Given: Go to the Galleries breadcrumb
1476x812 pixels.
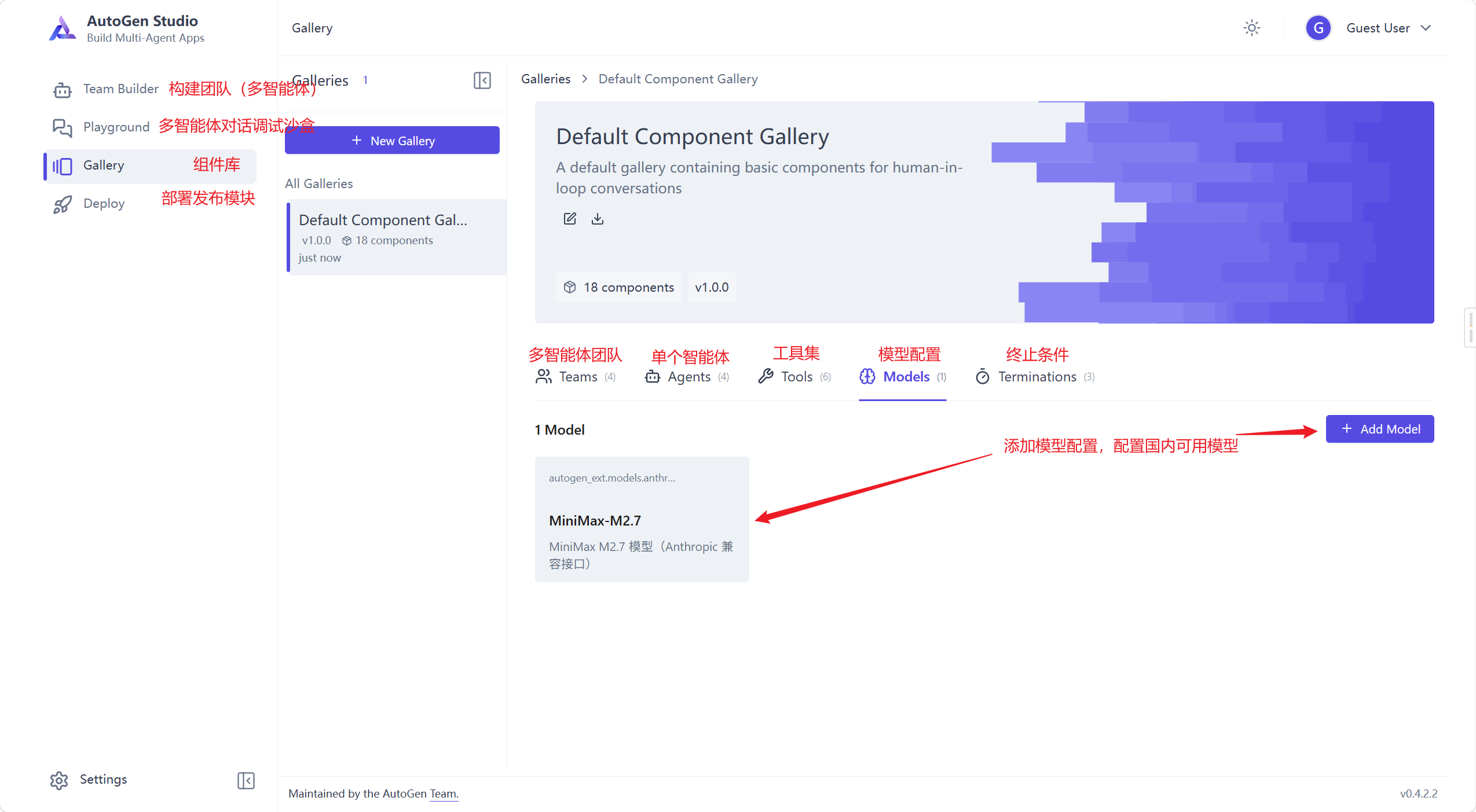Looking at the screenshot, I should pyautogui.click(x=545, y=79).
